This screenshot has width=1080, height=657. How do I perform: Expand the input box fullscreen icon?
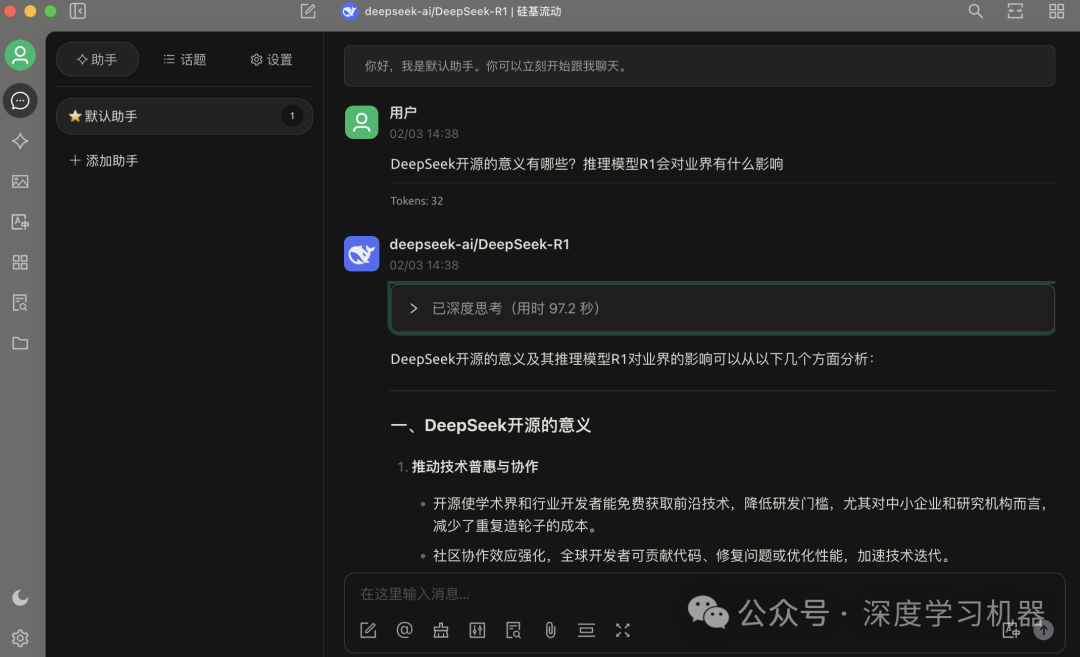click(623, 630)
